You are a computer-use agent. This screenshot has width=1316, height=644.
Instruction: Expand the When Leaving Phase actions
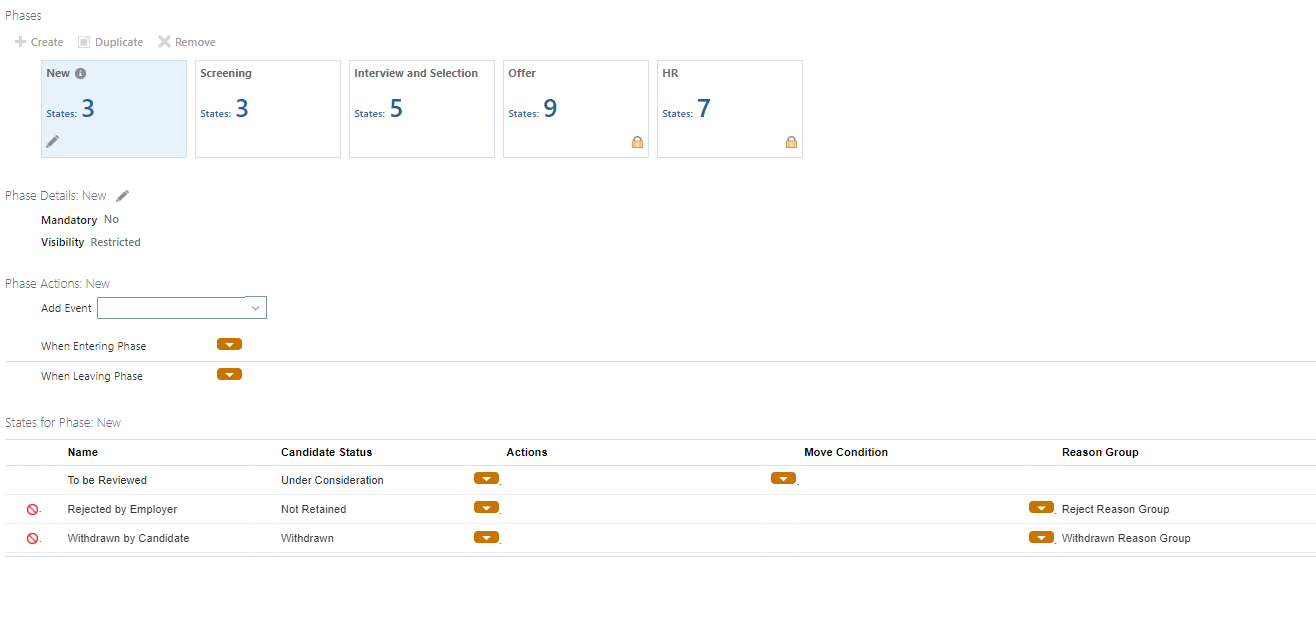tap(229, 374)
